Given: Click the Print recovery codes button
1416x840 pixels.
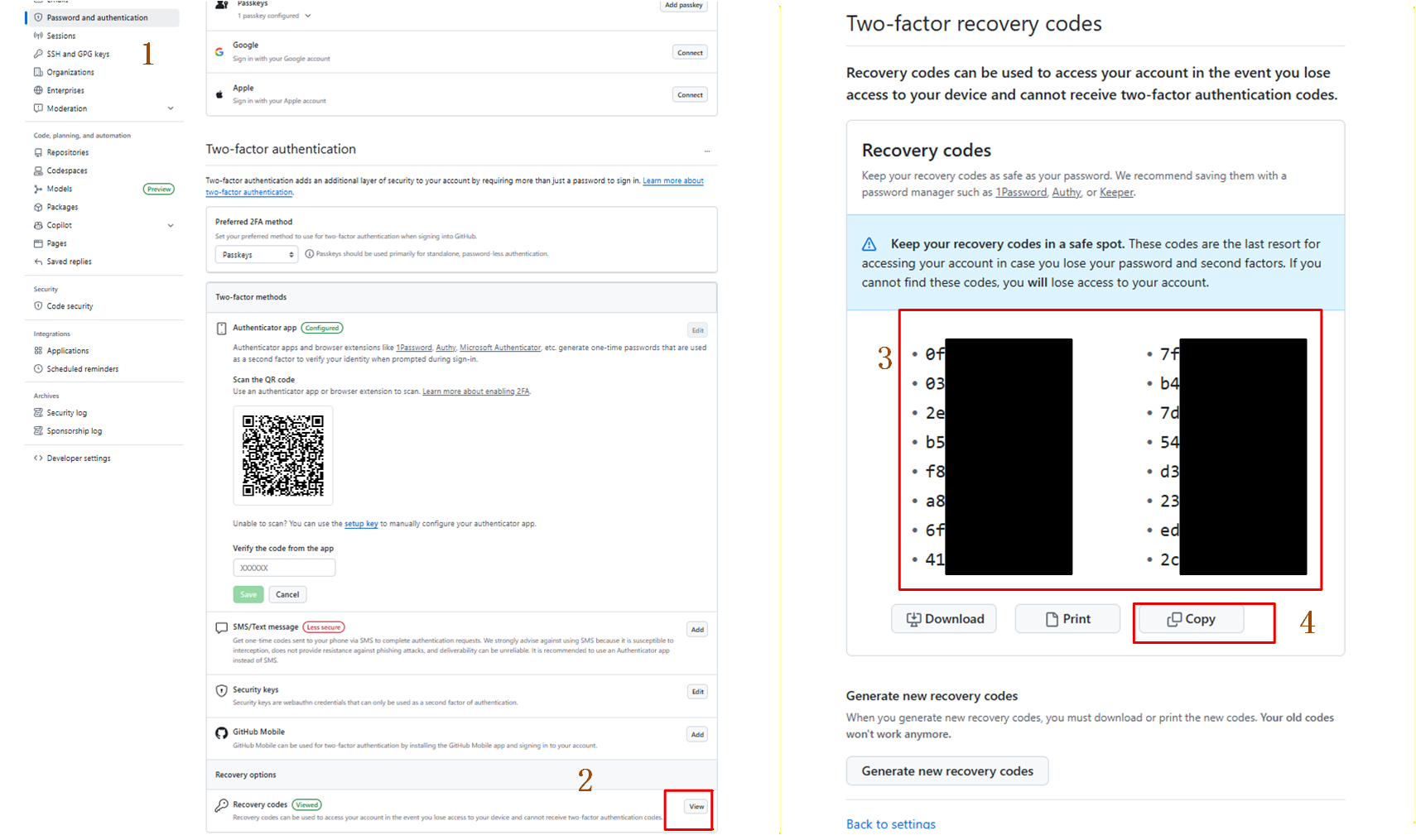Looking at the screenshot, I should 1067,619.
